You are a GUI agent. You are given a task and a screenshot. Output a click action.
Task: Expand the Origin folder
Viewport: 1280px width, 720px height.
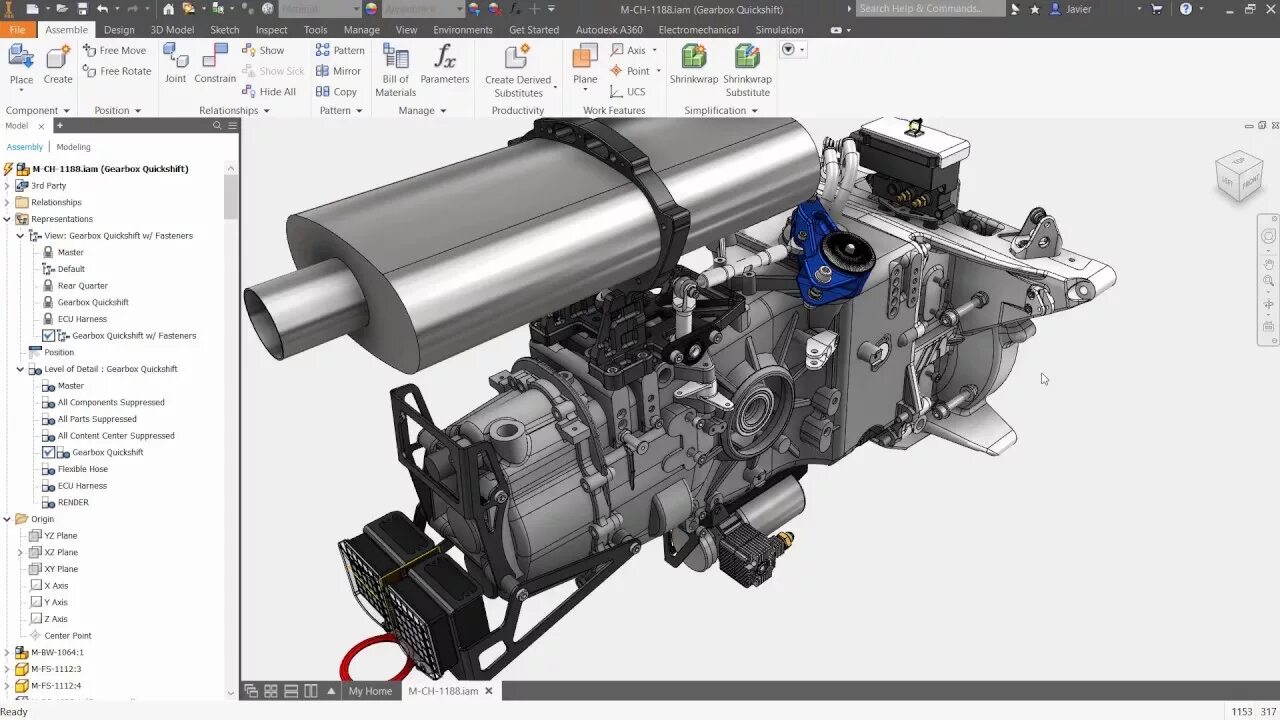tap(8, 518)
